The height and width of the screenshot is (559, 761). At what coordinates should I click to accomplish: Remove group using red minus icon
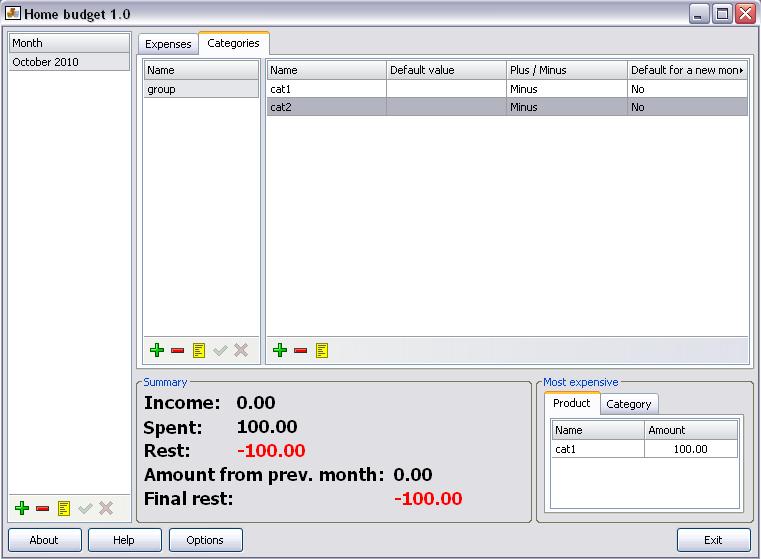(x=177, y=350)
